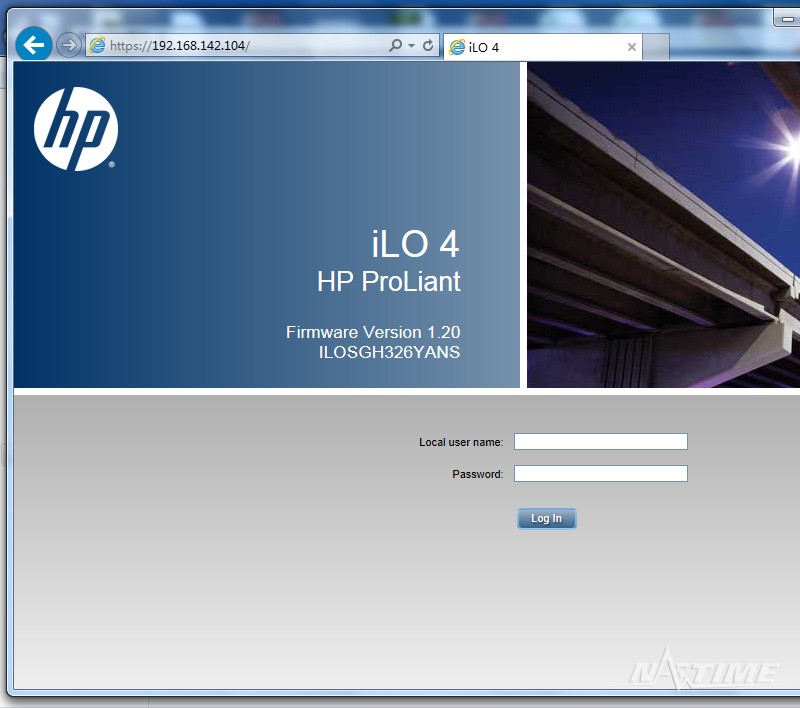Click the Firmware Version 1.20 text
This screenshot has width=800, height=708.
click(373, 332)
